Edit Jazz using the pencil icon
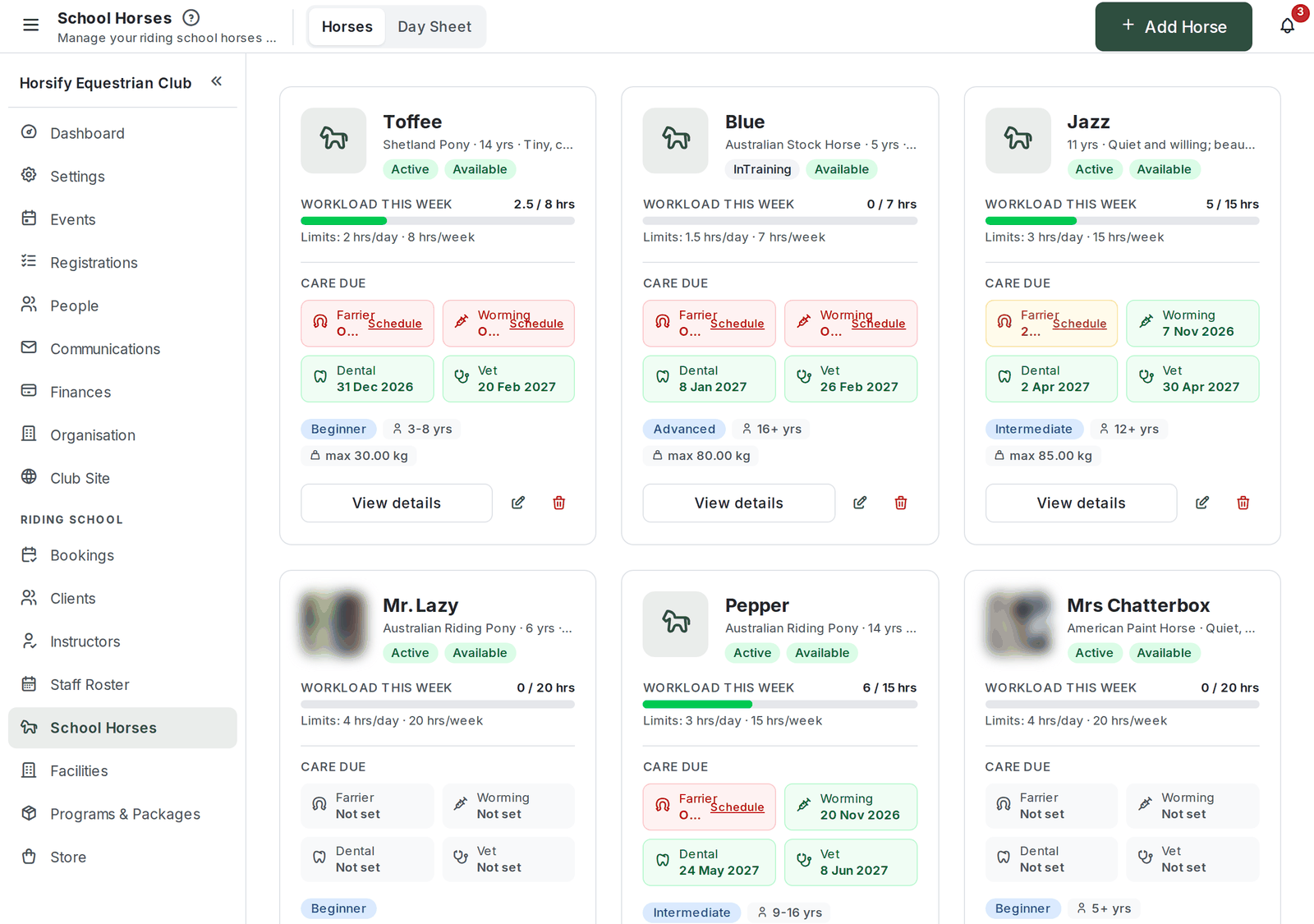The width and height of the screenshot is (1314, 924). (x=1202, y=503)
